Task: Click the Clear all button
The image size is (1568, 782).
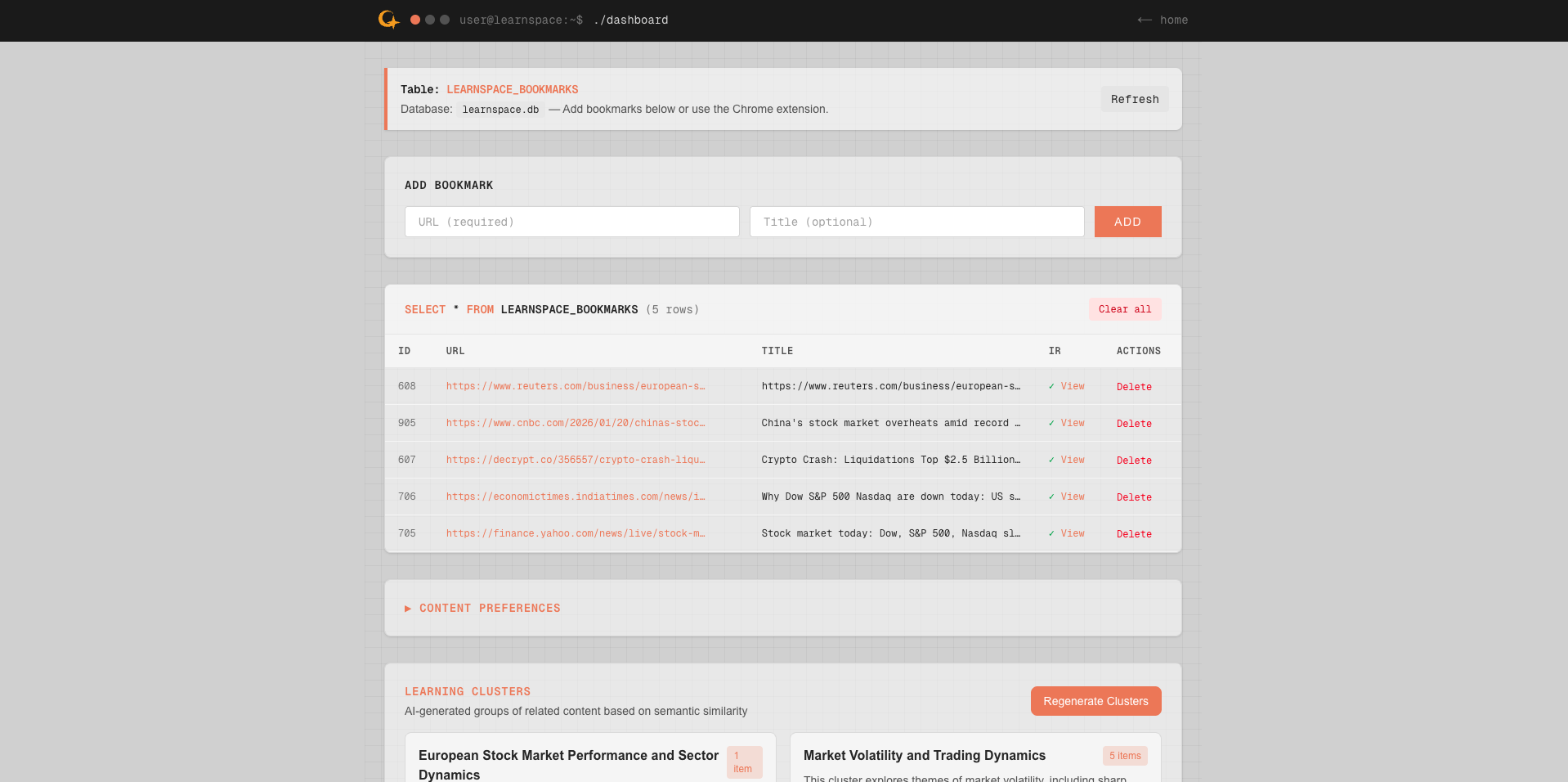Action: (1125, 309)
